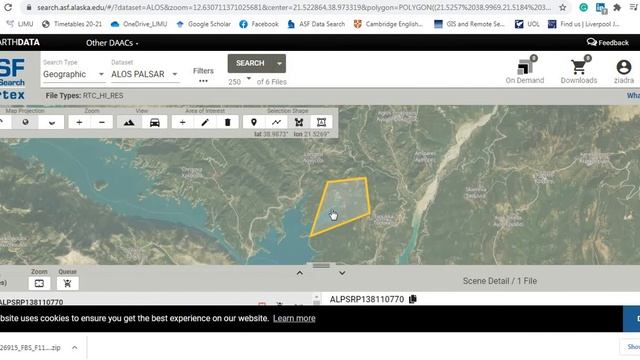Click Zoom to results icon

(x=39, y=283)
